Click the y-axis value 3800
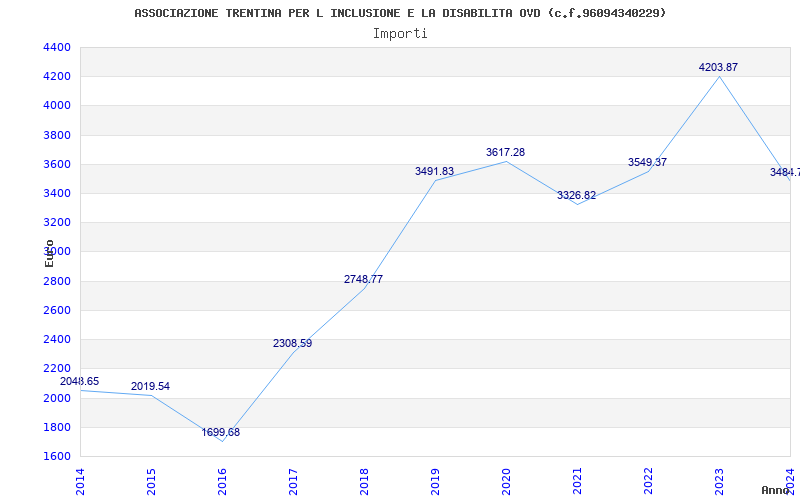This screenshot has width=800, height=500. pyautogui.click(x=57, y=135)
